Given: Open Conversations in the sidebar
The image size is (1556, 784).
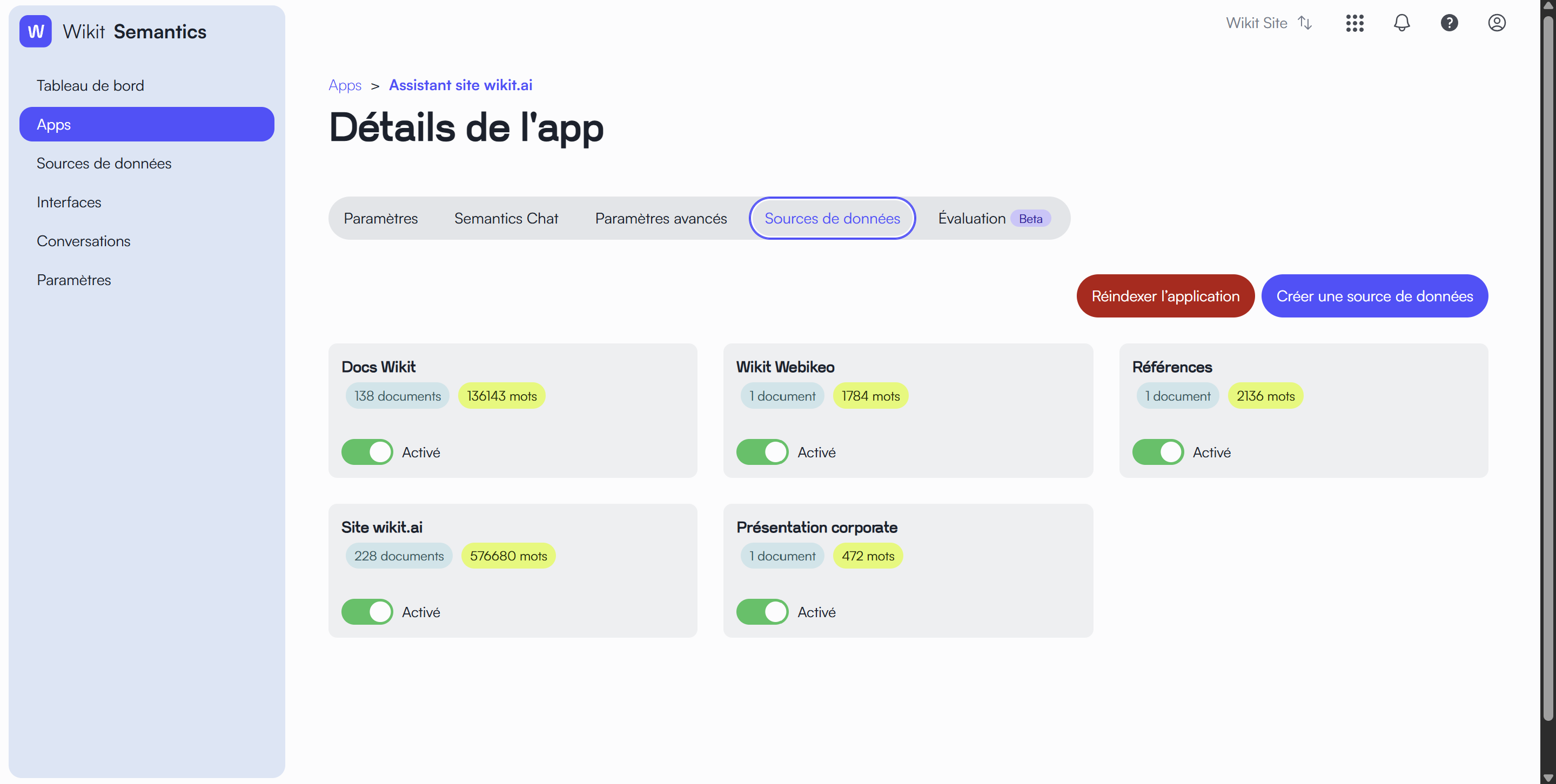Looking at the screenshot, I should pos(83,241).
